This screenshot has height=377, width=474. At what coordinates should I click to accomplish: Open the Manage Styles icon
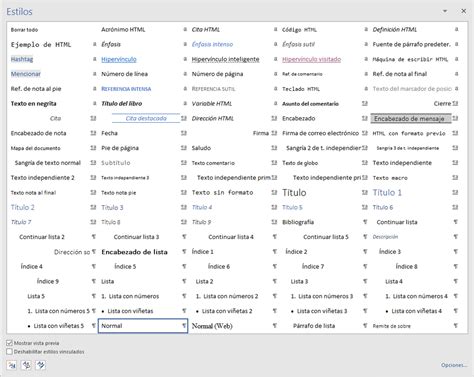(41, 365)
